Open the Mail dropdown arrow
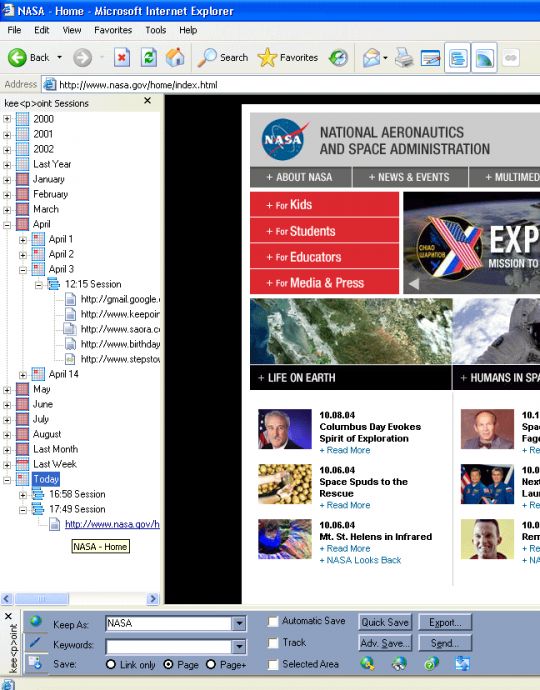The image size is (540, 690). (386, 58)
